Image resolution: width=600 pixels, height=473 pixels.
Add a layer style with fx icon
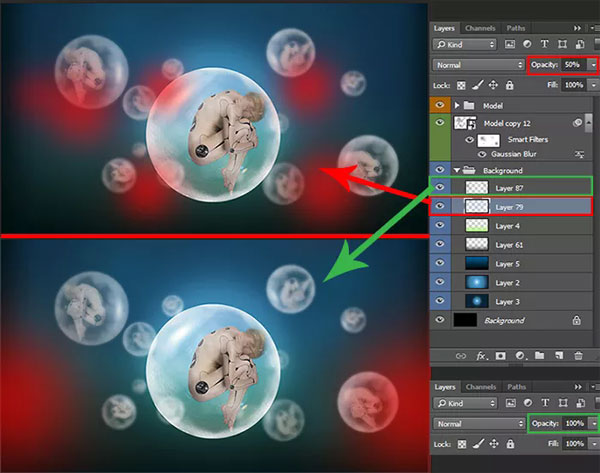[x=482, y=356]
